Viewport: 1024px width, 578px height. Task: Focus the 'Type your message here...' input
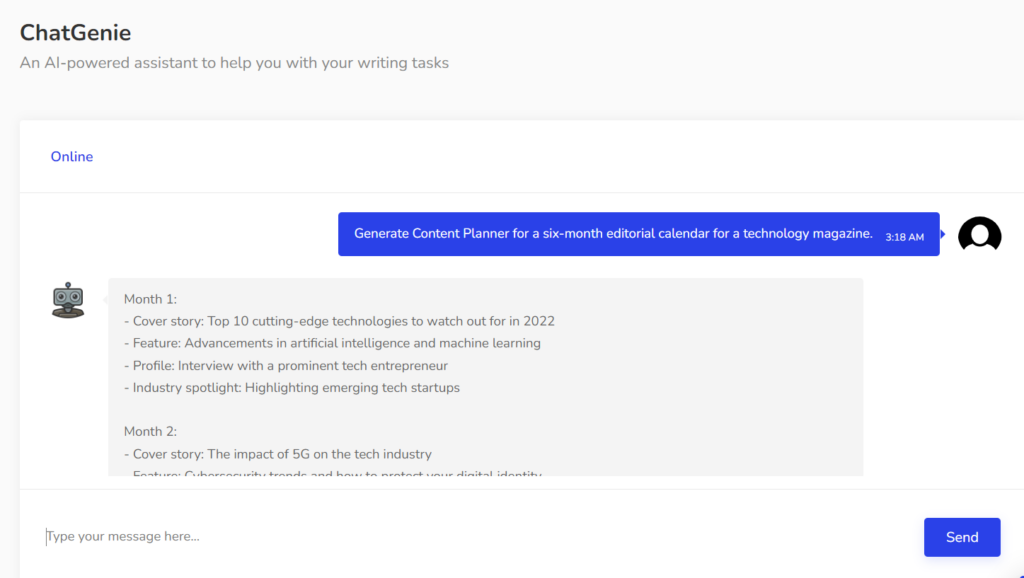coord(480,537)
